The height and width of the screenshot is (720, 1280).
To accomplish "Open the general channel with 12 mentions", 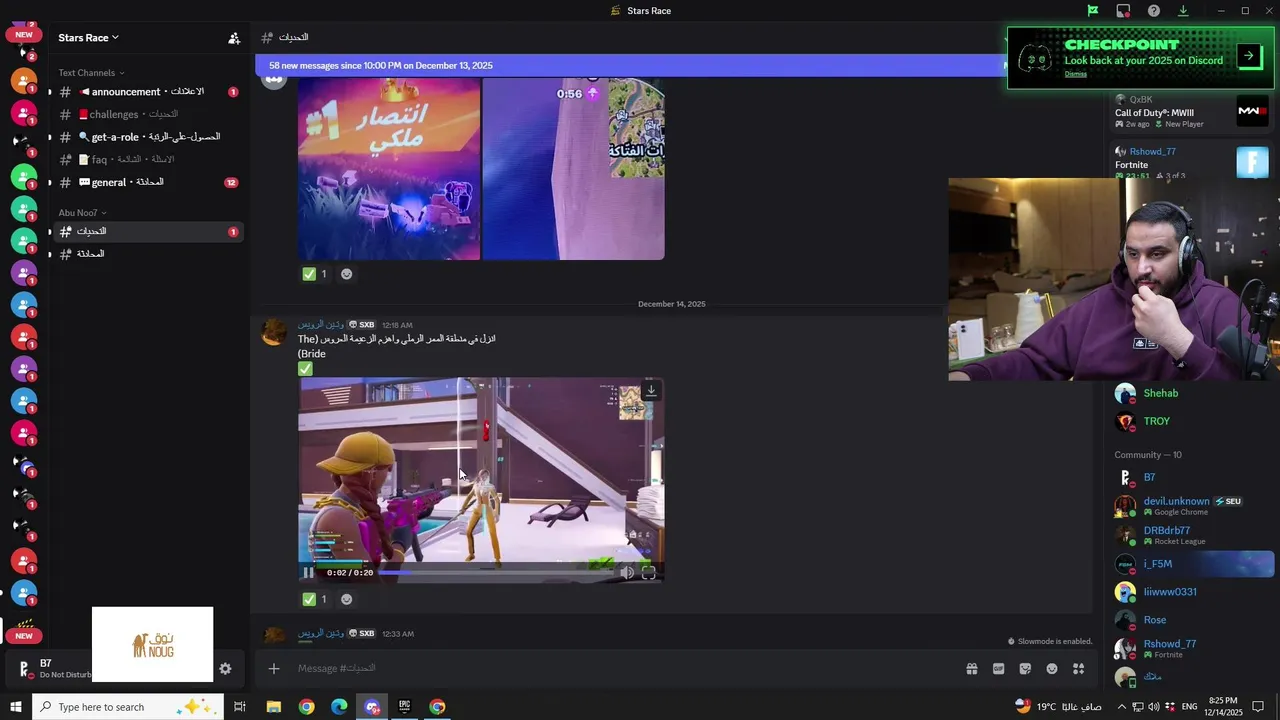I will pyautogui.click(x=147, y=183).
